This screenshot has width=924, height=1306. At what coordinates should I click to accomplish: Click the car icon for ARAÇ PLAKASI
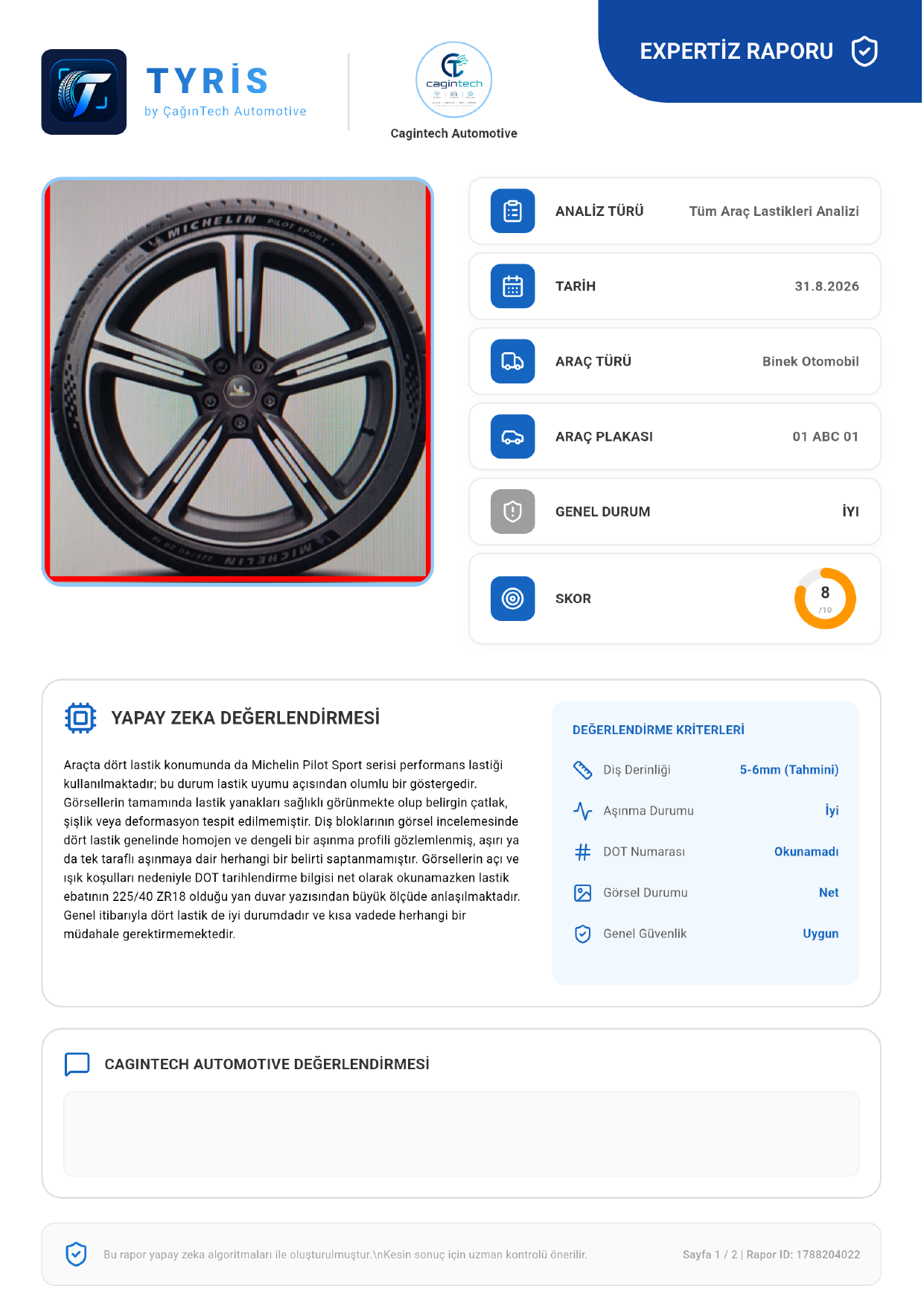pos(513,436)
